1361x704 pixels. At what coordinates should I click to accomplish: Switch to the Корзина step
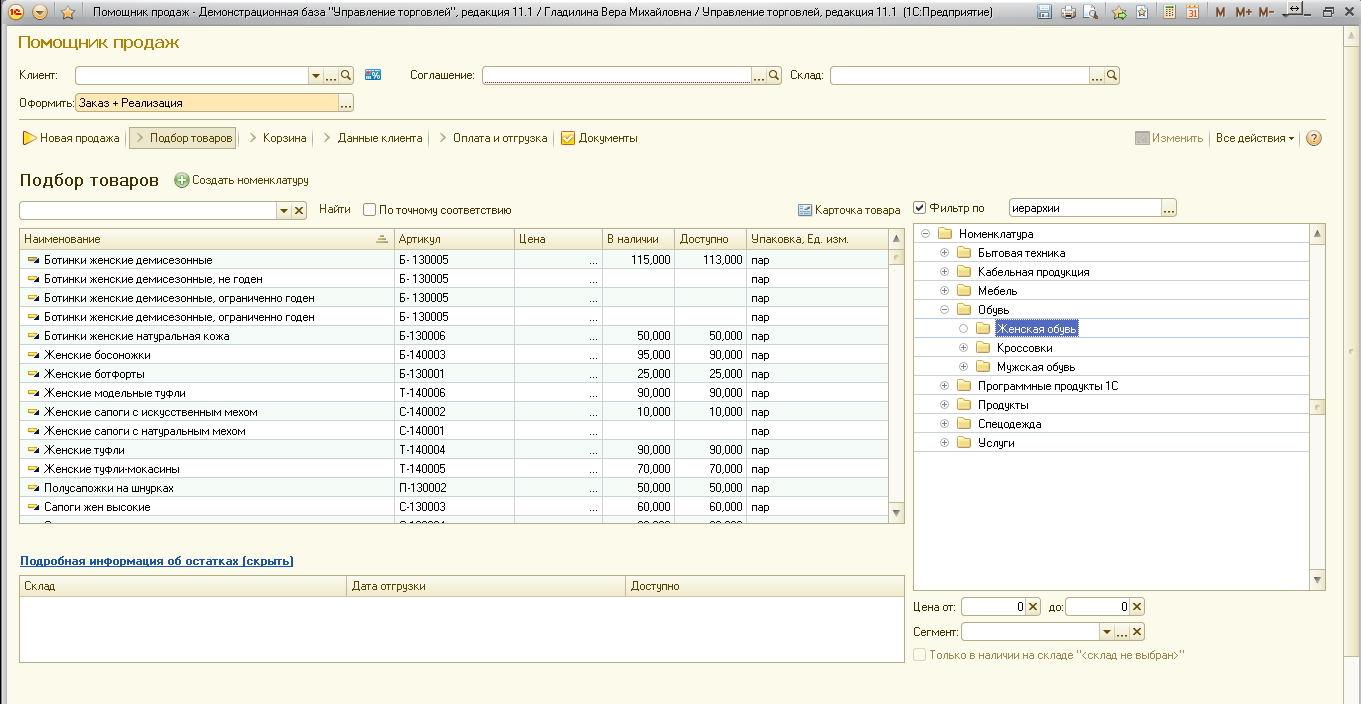[x=284, y=138]
